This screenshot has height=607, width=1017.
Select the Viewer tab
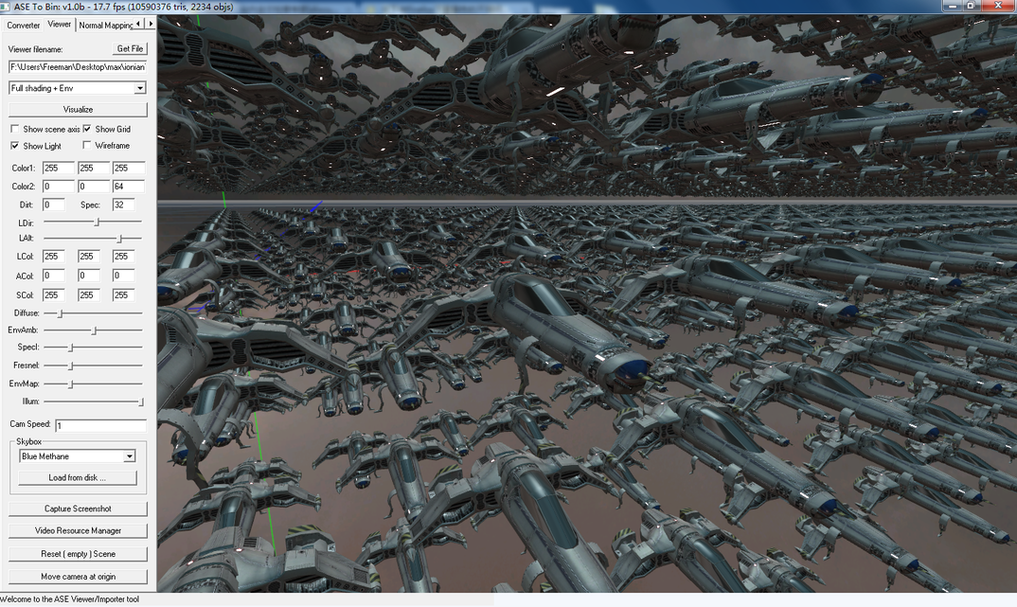[x=59, y=24]
